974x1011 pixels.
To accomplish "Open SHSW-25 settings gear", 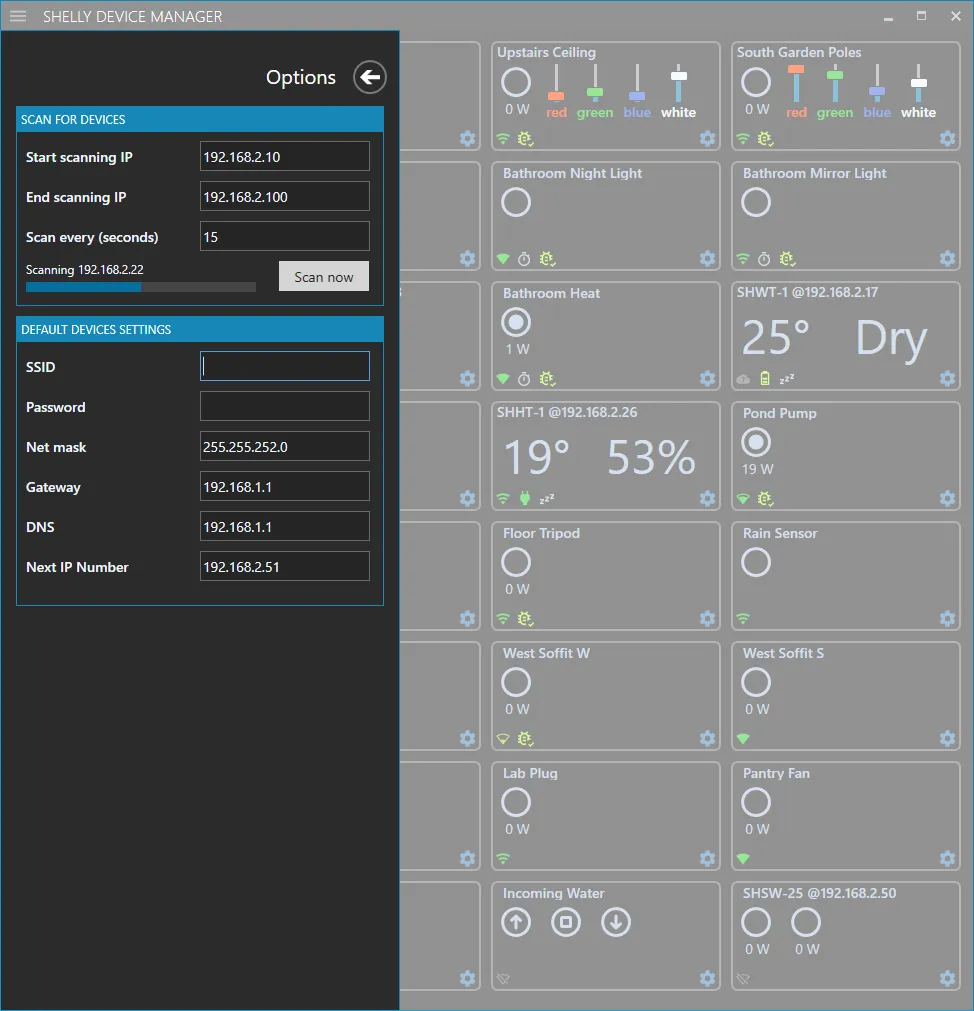I will (x=947, y=979).
